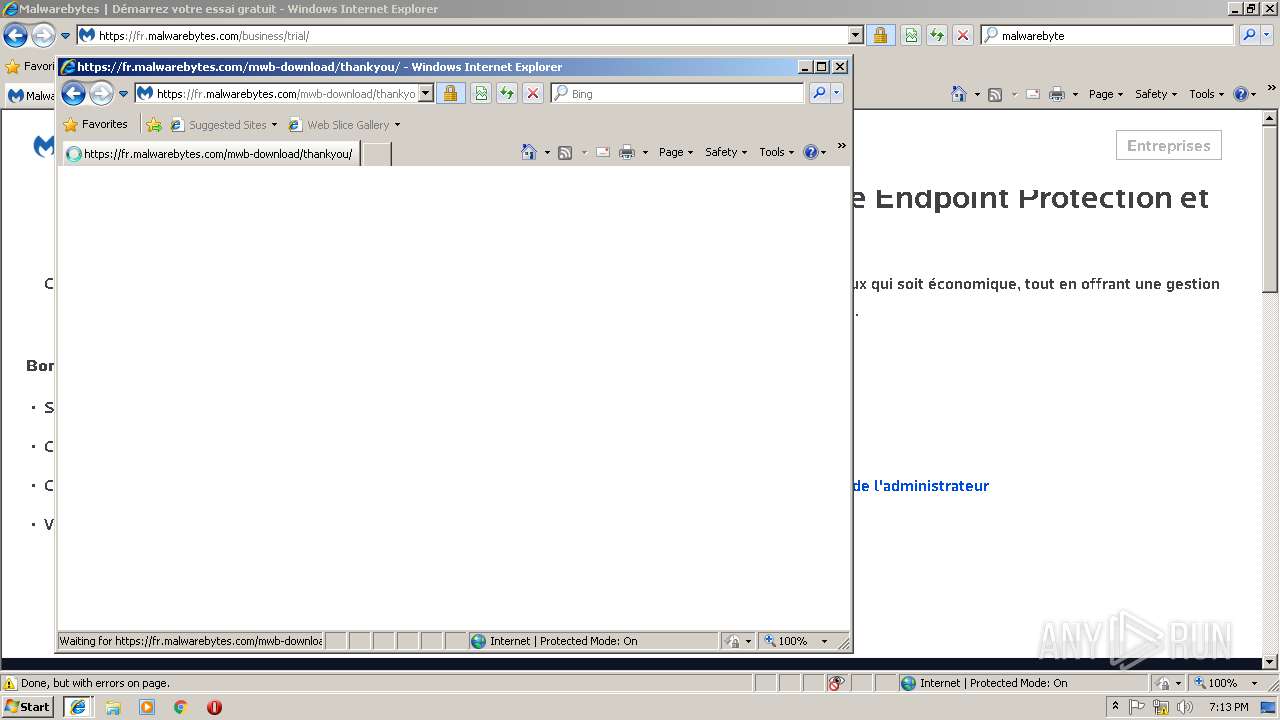The height and width of the screenshot is (720, 1280).
Task: Click Read Mail icon in front window
Action: point(603,152)
